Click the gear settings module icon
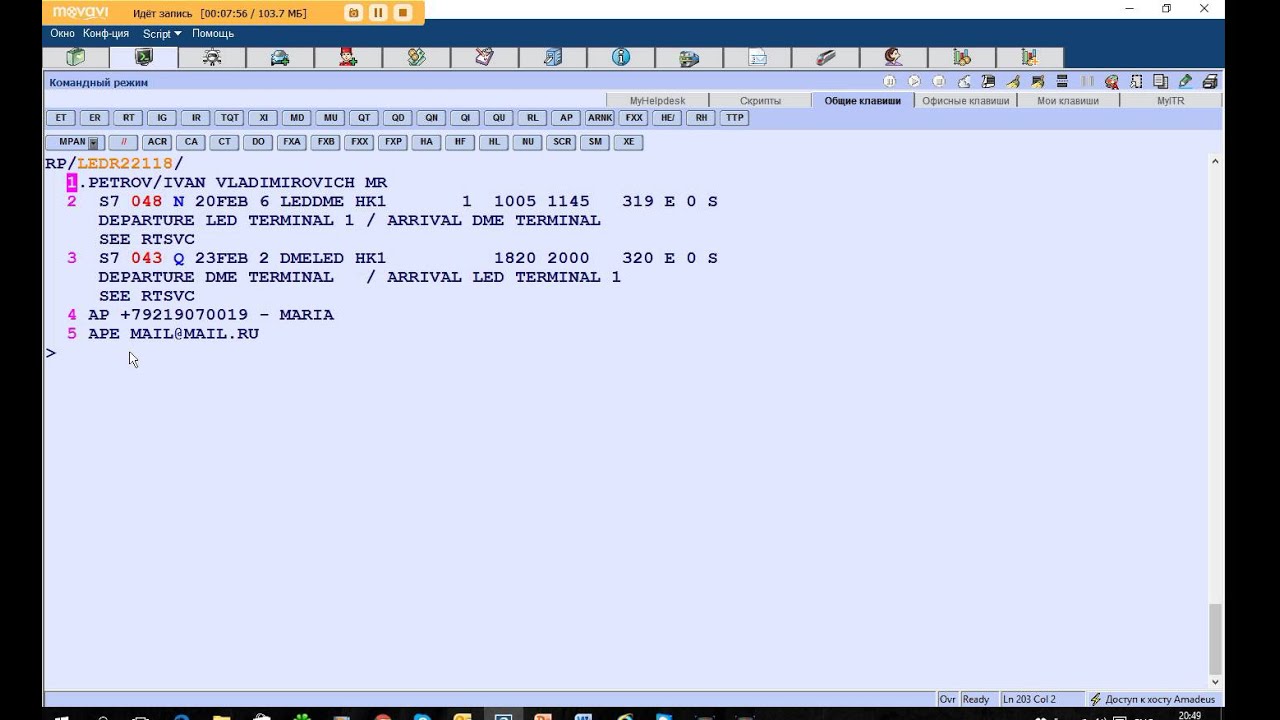 [212, 57]
